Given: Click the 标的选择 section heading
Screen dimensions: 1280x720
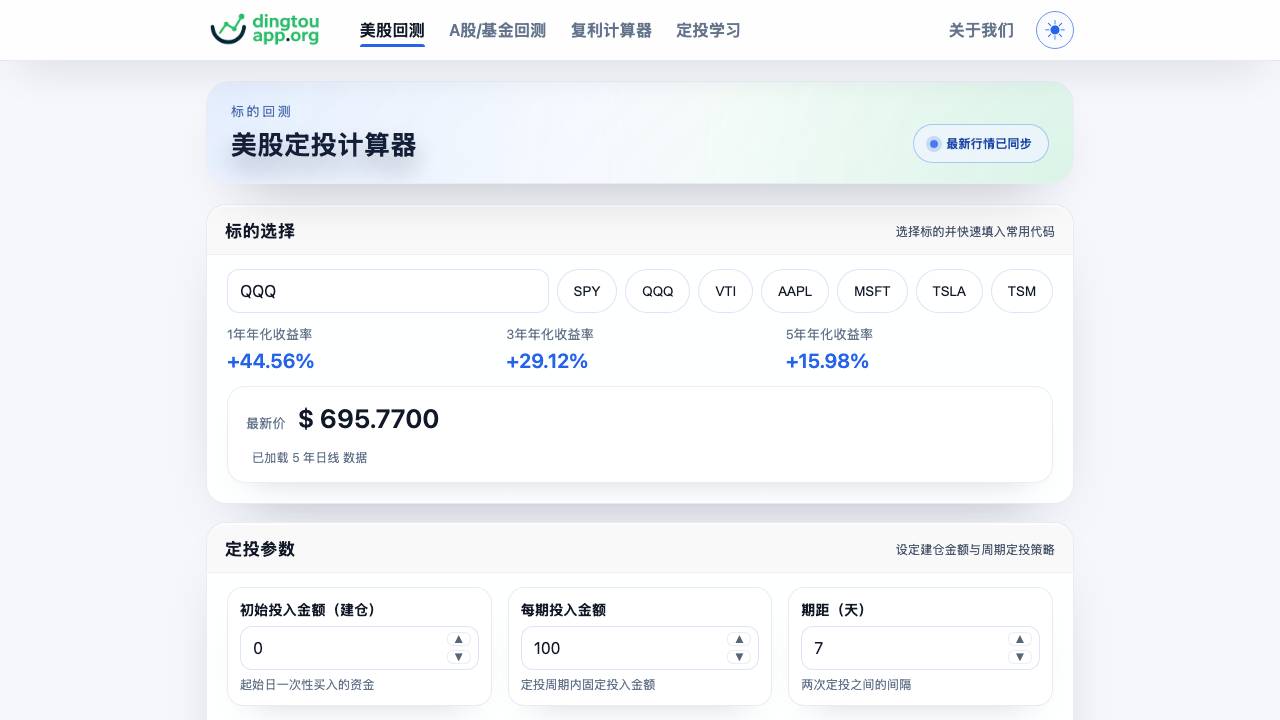Looking at the screenshot, I should click(x=260, y=231).
